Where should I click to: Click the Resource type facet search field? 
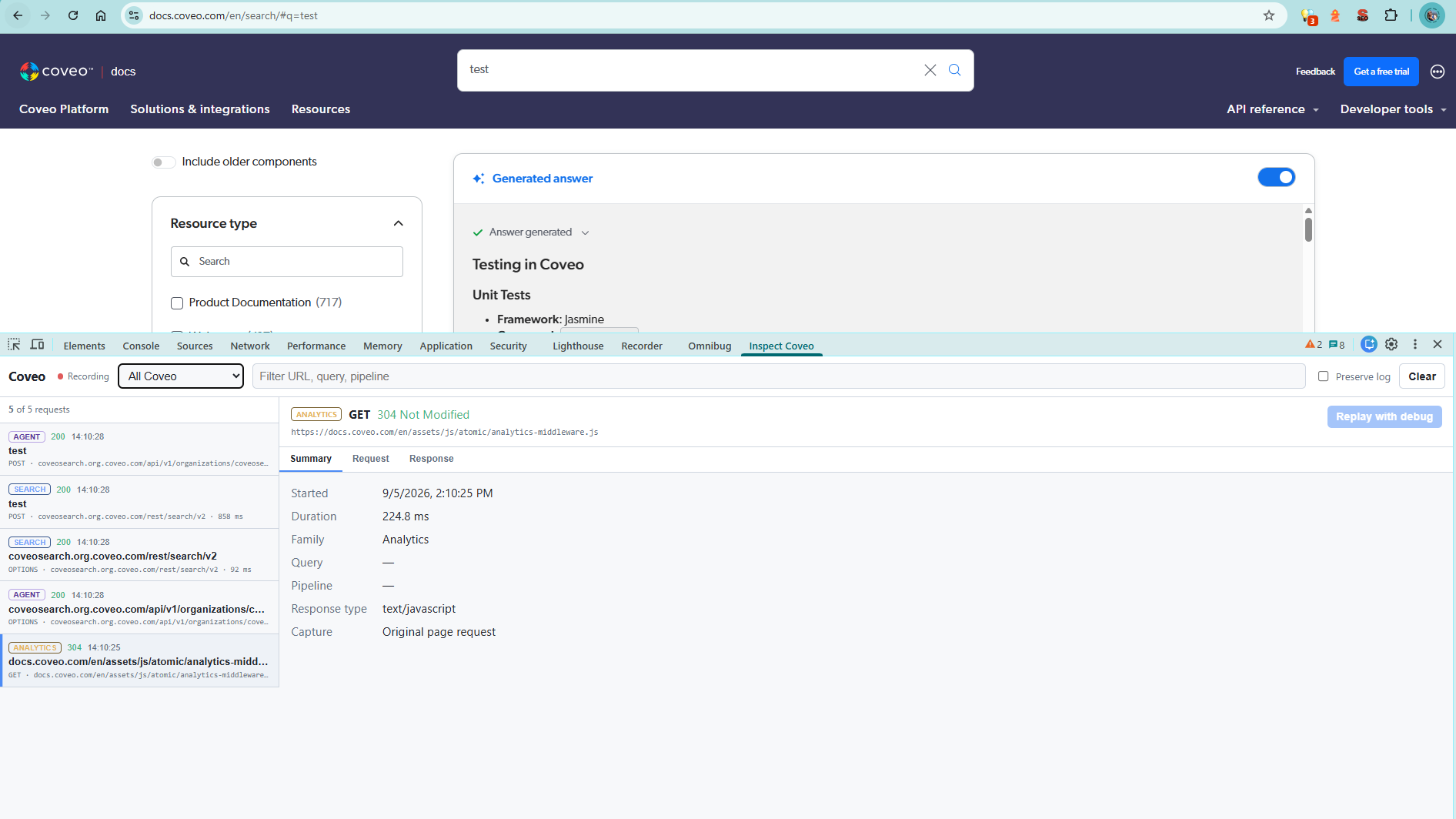[x=287, y=262]
